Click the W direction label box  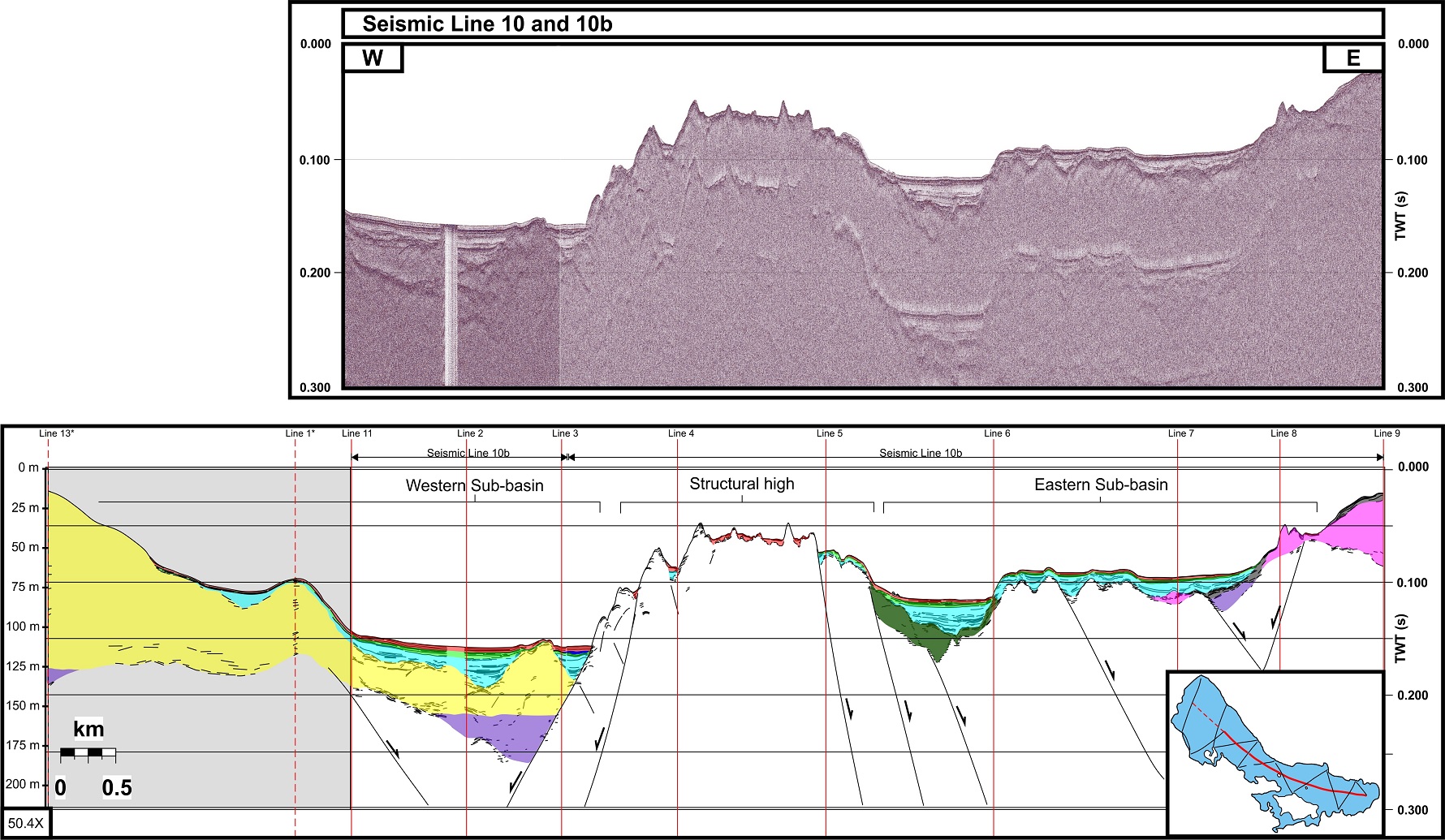pos(373,58)
